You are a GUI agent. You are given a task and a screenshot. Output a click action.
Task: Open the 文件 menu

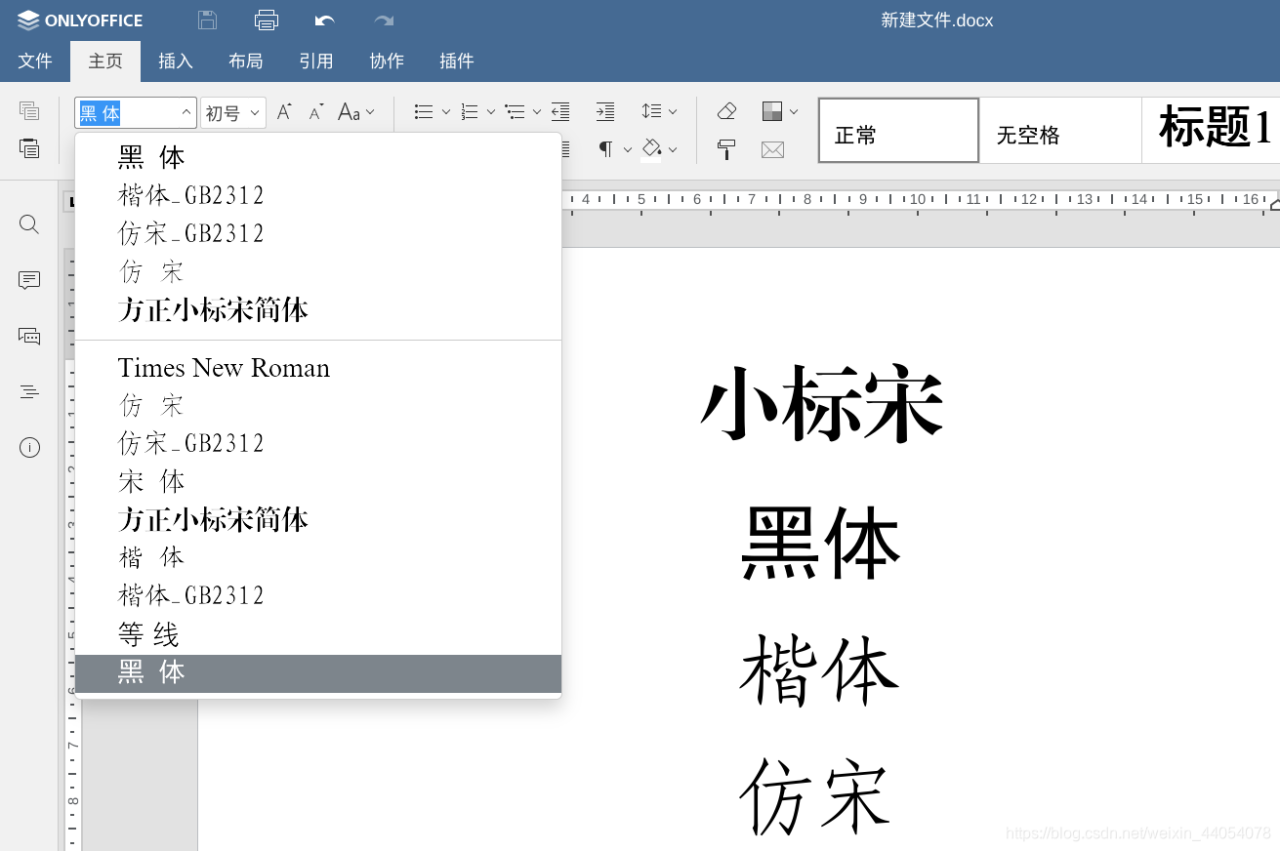[35, 60]
